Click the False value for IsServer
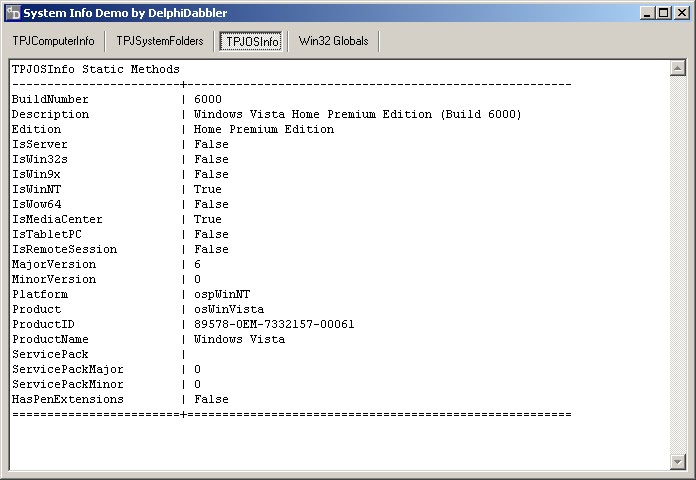 coord(211,144)
